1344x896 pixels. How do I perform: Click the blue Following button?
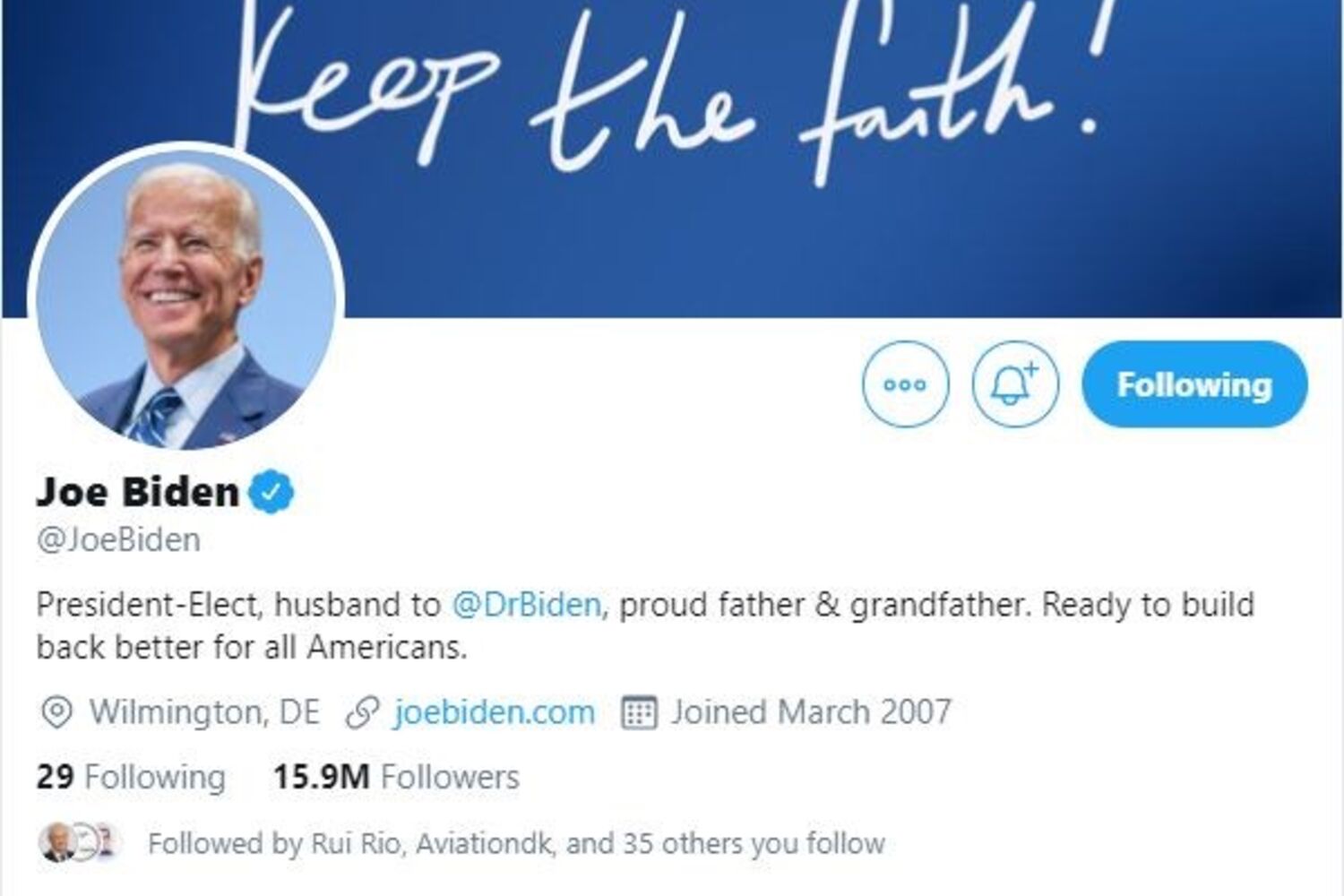click(1194, 384)
